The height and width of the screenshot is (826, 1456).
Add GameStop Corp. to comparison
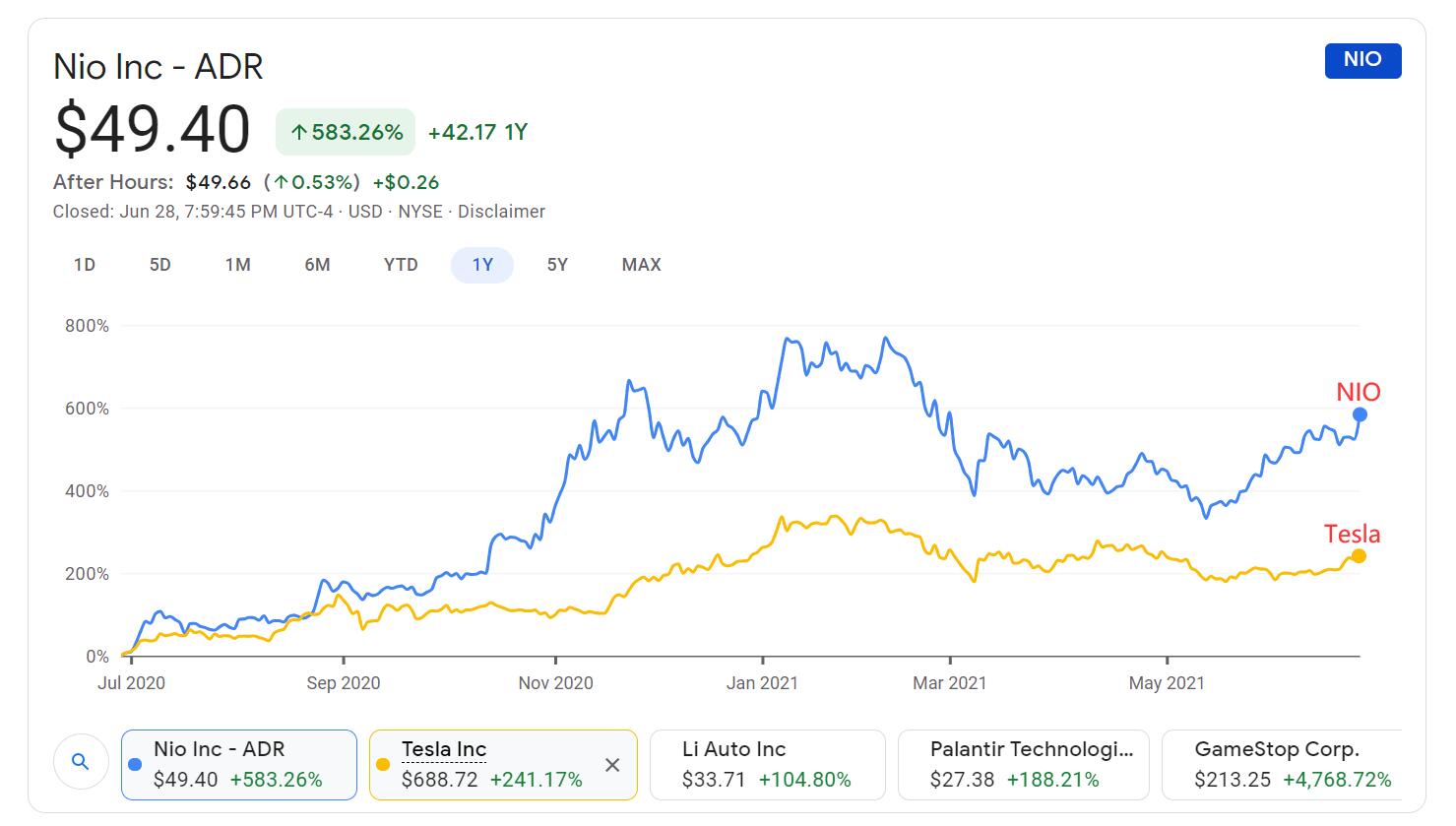[1282, 764]
